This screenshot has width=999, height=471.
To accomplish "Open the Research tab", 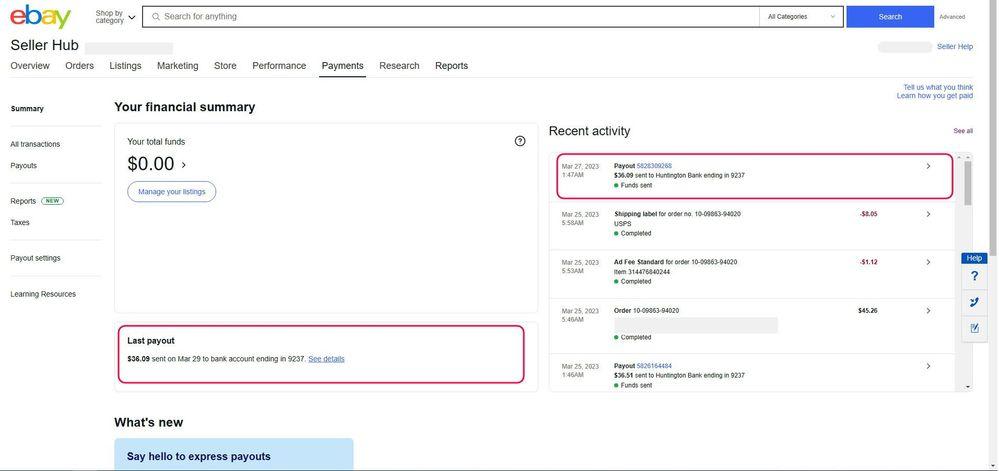I will pos(399,66).
